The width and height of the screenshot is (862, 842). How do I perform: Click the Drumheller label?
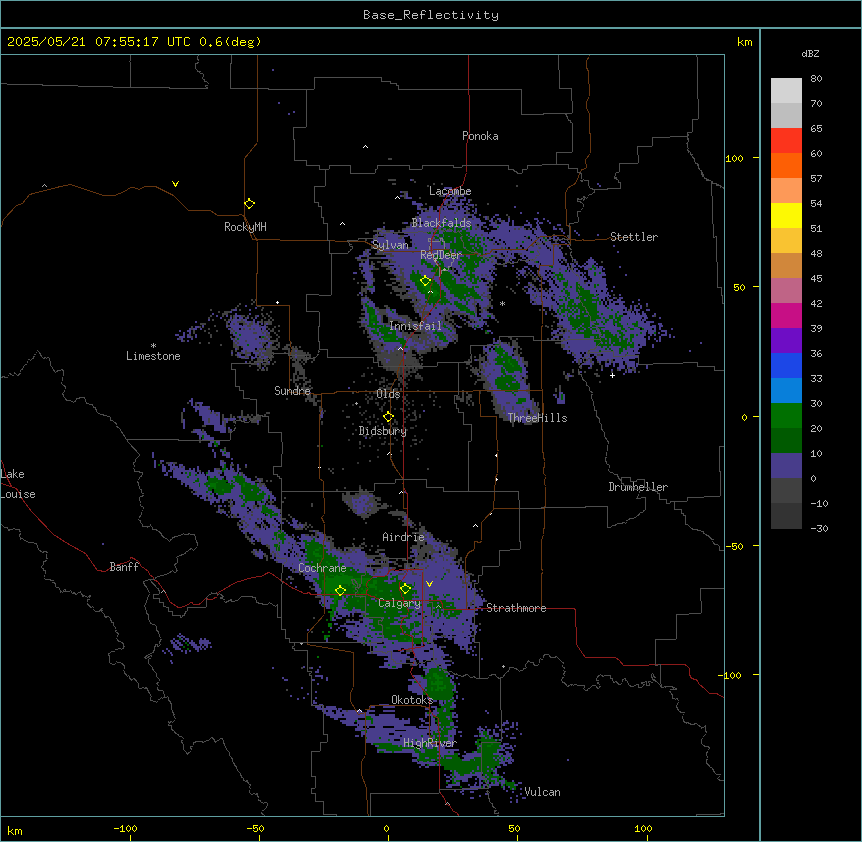[638, 487]
